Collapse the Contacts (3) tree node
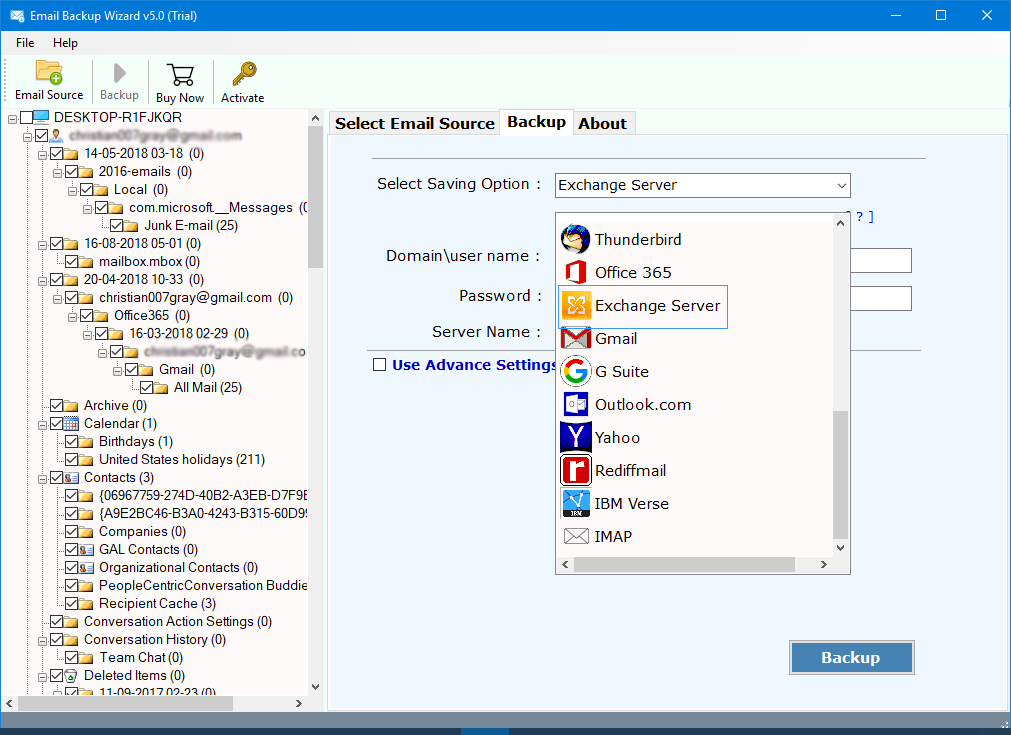This screenshot has height=735, width=1011. pyautogui.click(x=43, y=479)
